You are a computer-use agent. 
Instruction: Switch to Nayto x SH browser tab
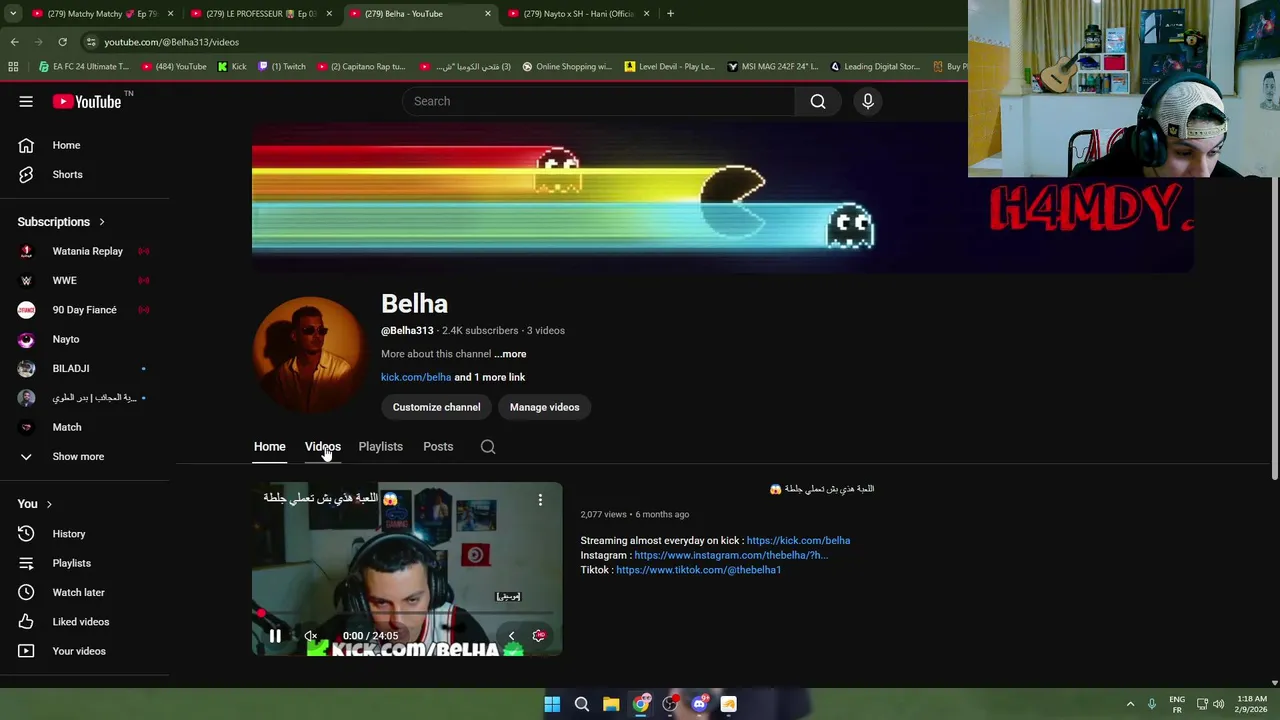(x=579, y=14)
